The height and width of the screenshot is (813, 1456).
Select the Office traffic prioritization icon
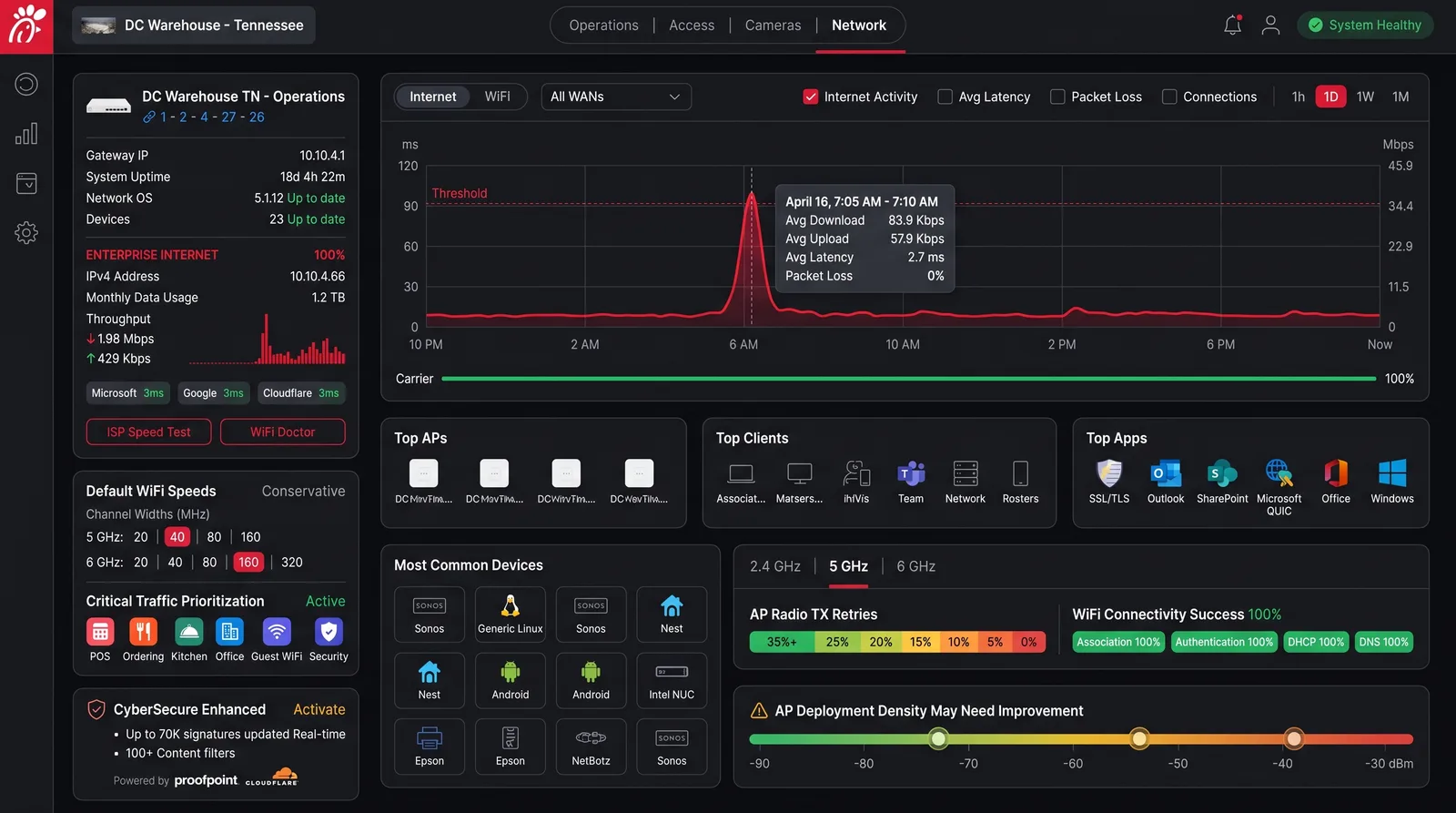point(229,631)
